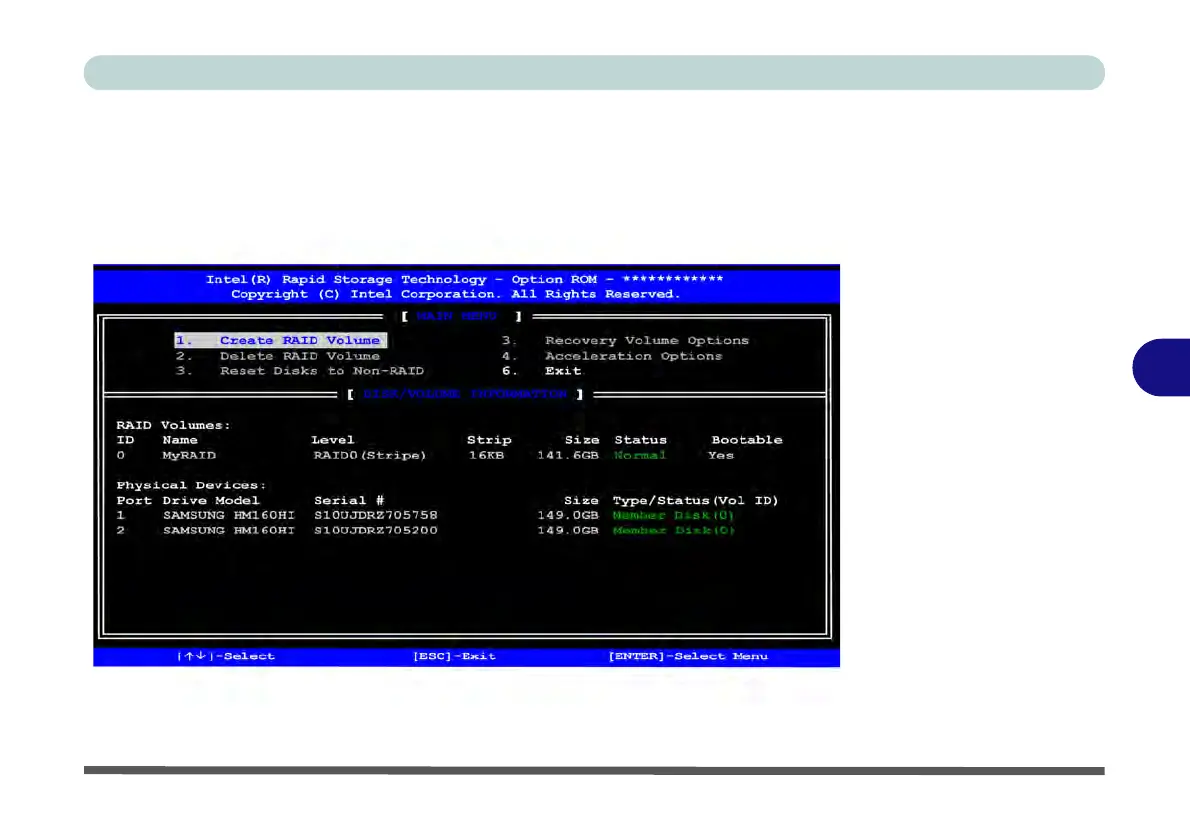Choose Exit in the main menu
1190x838 pixels.
pos(563,371)
